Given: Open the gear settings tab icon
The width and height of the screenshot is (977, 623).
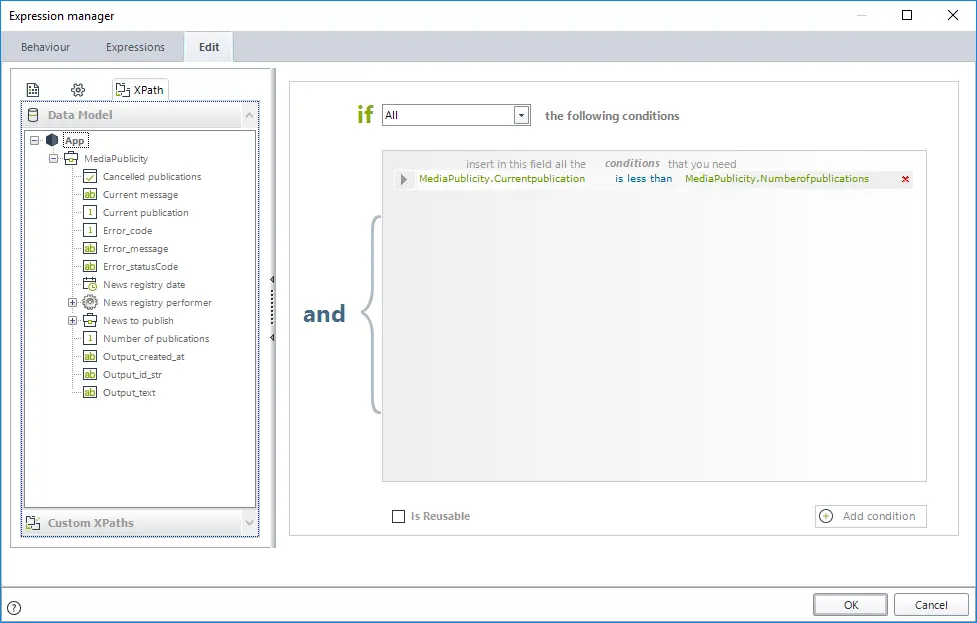Looking at the screenshot, I should [78, 90].
